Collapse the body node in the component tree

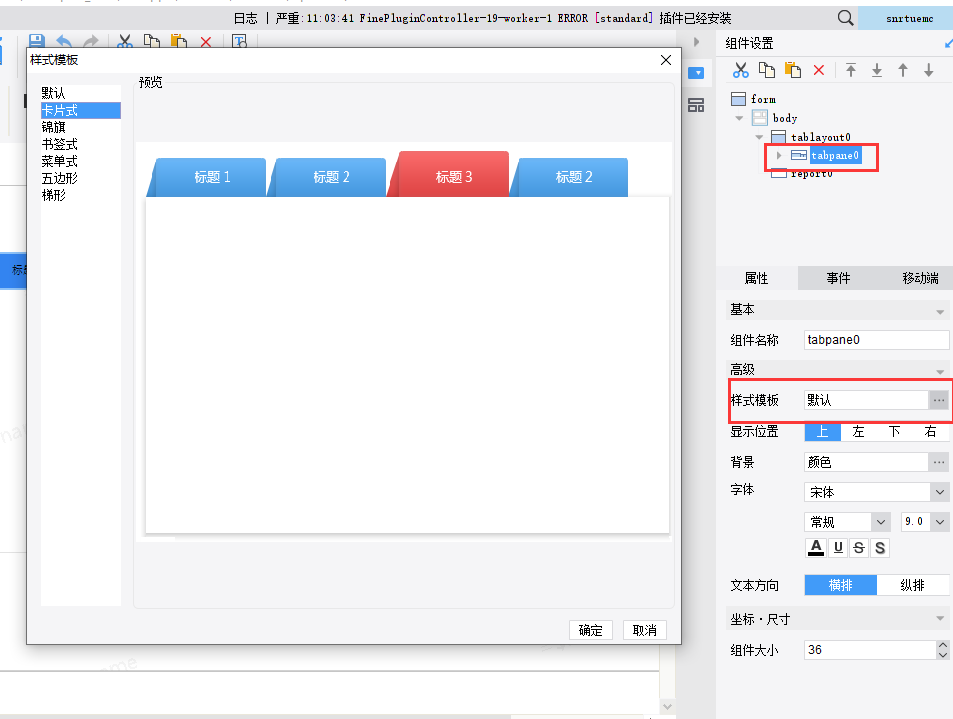[739, 118]
